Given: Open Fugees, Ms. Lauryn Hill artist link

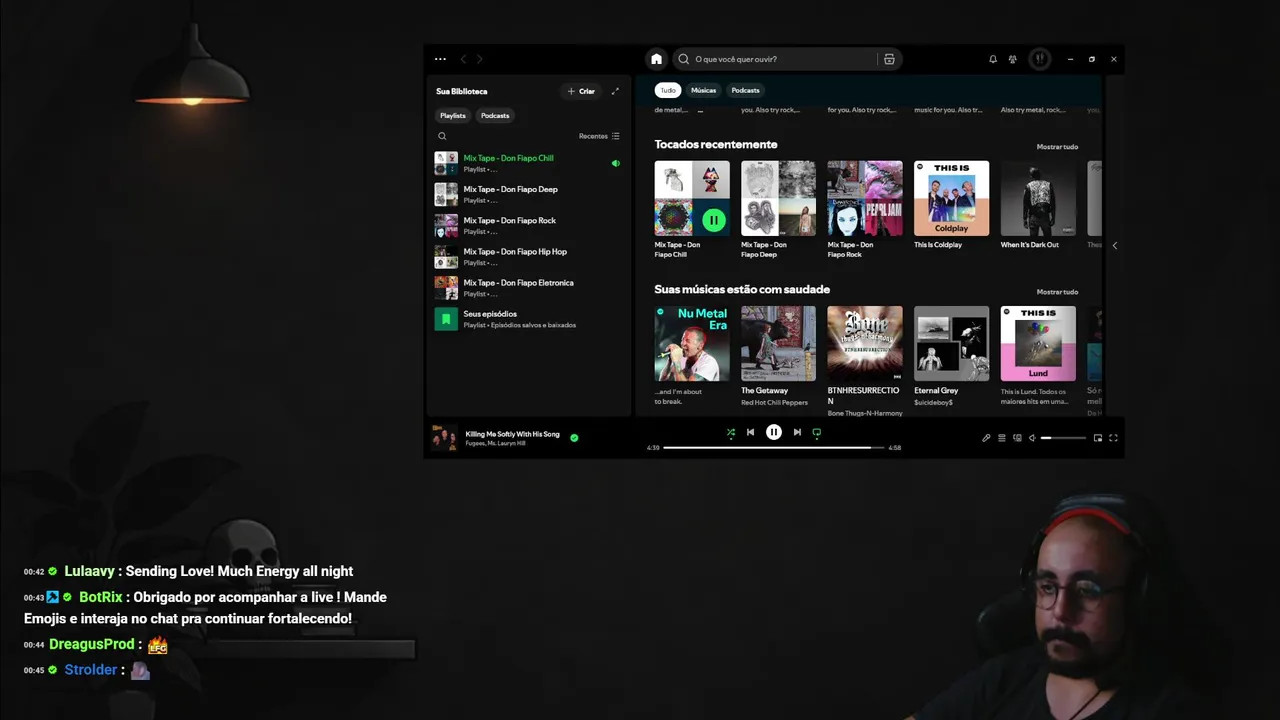Looking at the screenshot, I should [497, 443].
